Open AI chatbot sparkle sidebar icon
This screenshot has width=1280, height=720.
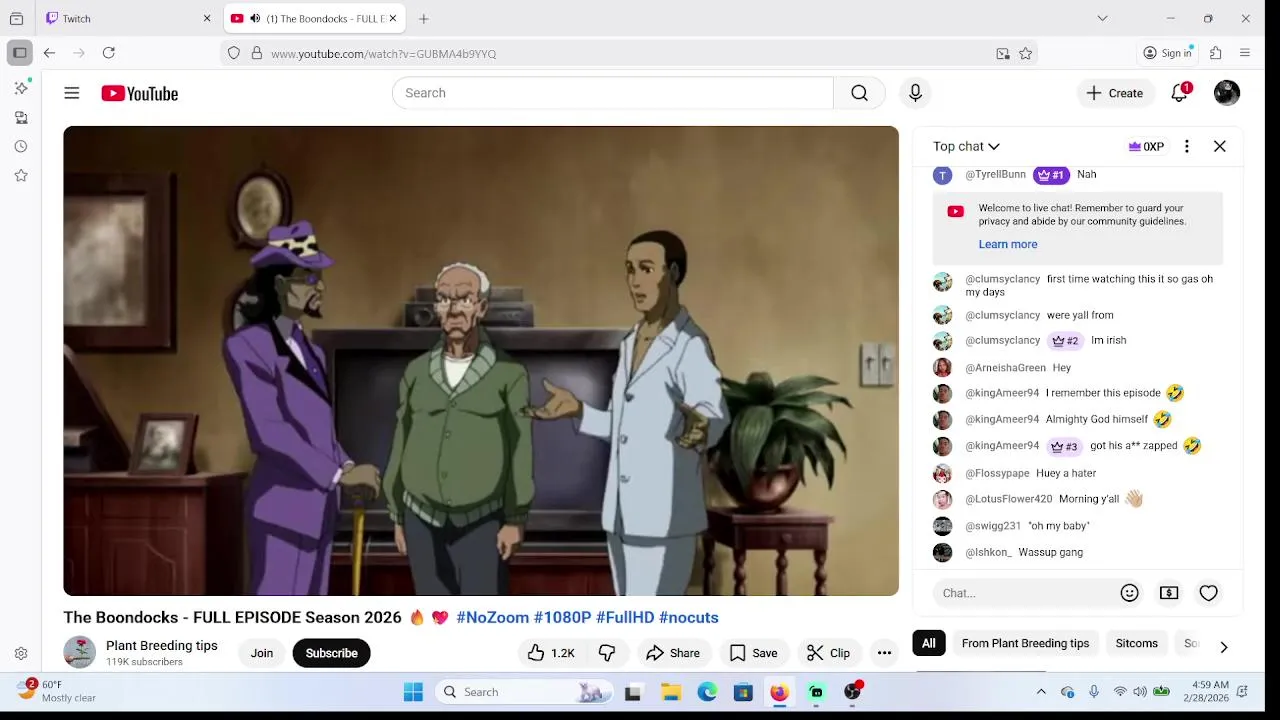pos(21,88)
